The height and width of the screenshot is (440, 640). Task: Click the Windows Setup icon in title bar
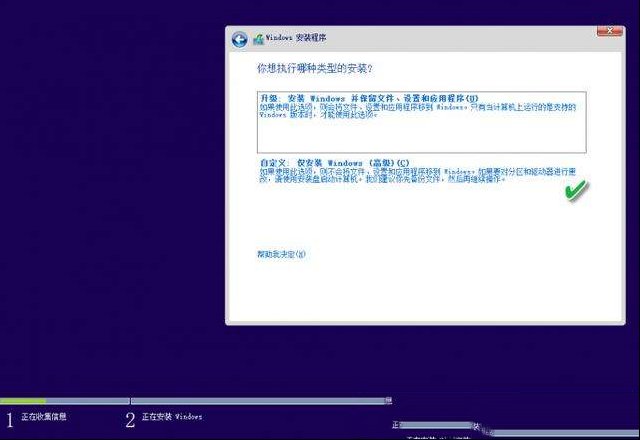[x=258, y=39]
